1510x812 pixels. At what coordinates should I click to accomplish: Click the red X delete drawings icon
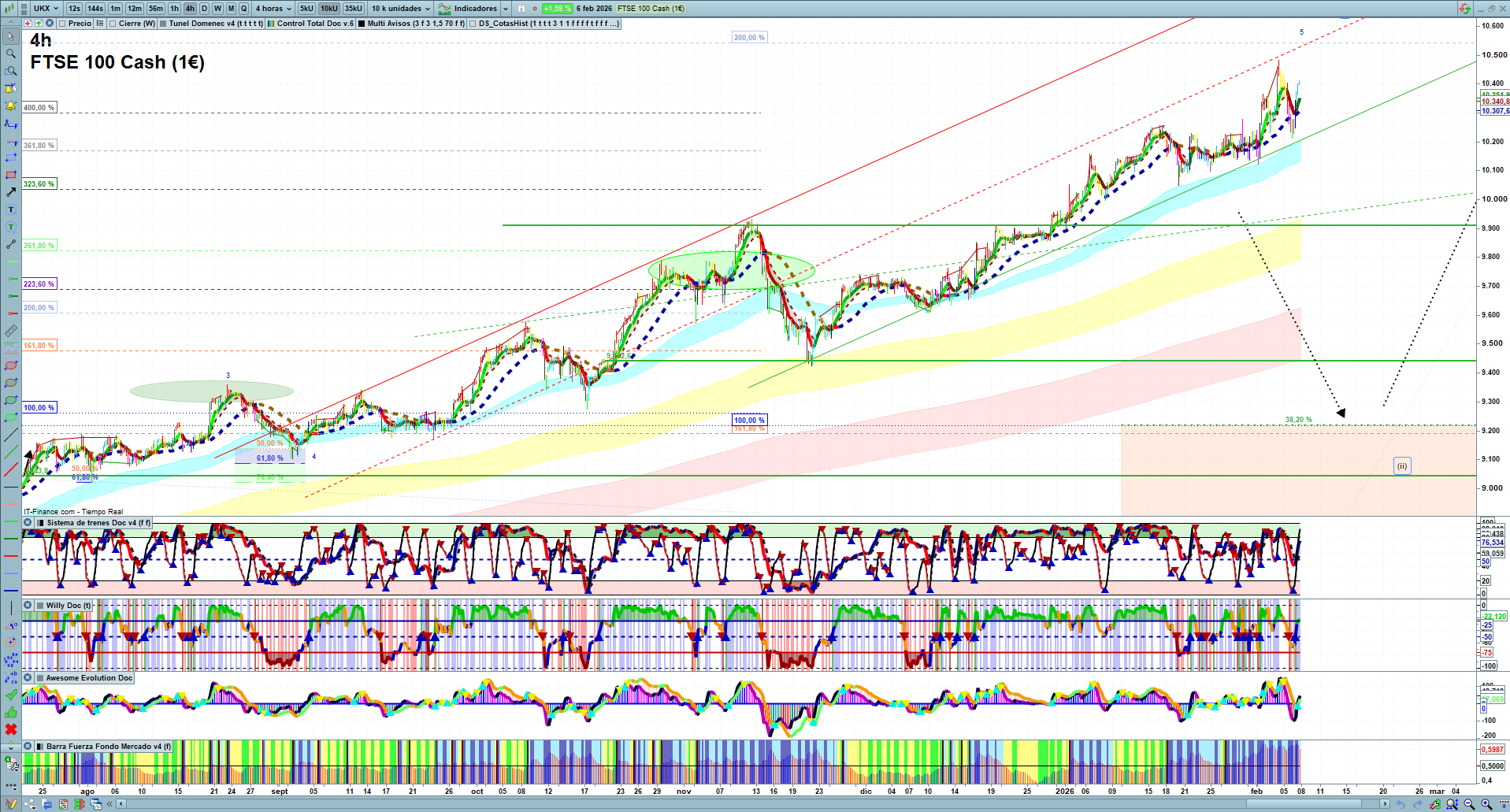[11, 729]
